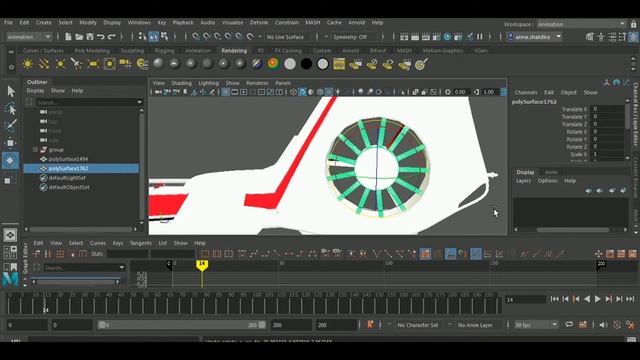Create a point light from the shelf

pyautogui.click(x=60, y=64)
